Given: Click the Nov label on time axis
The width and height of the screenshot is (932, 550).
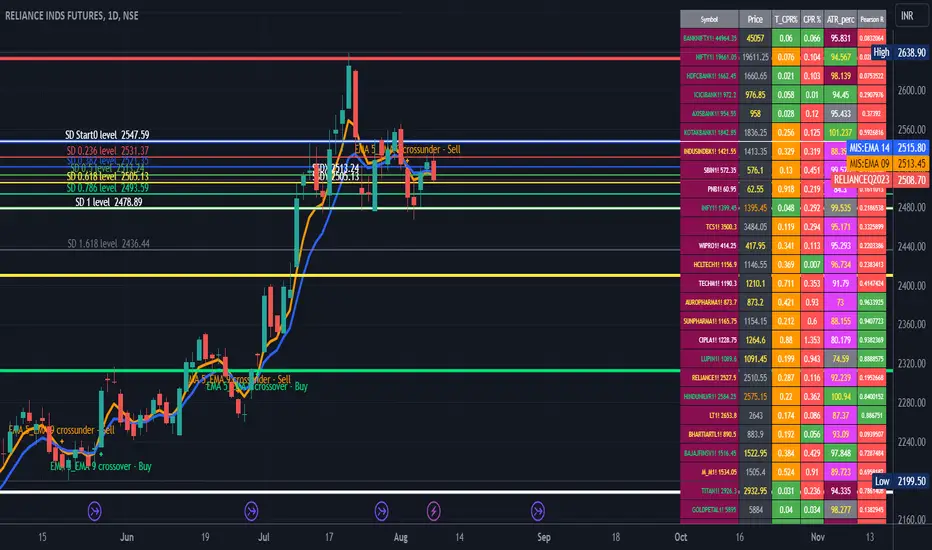Looking at the screenshot, I should (818, 537).
